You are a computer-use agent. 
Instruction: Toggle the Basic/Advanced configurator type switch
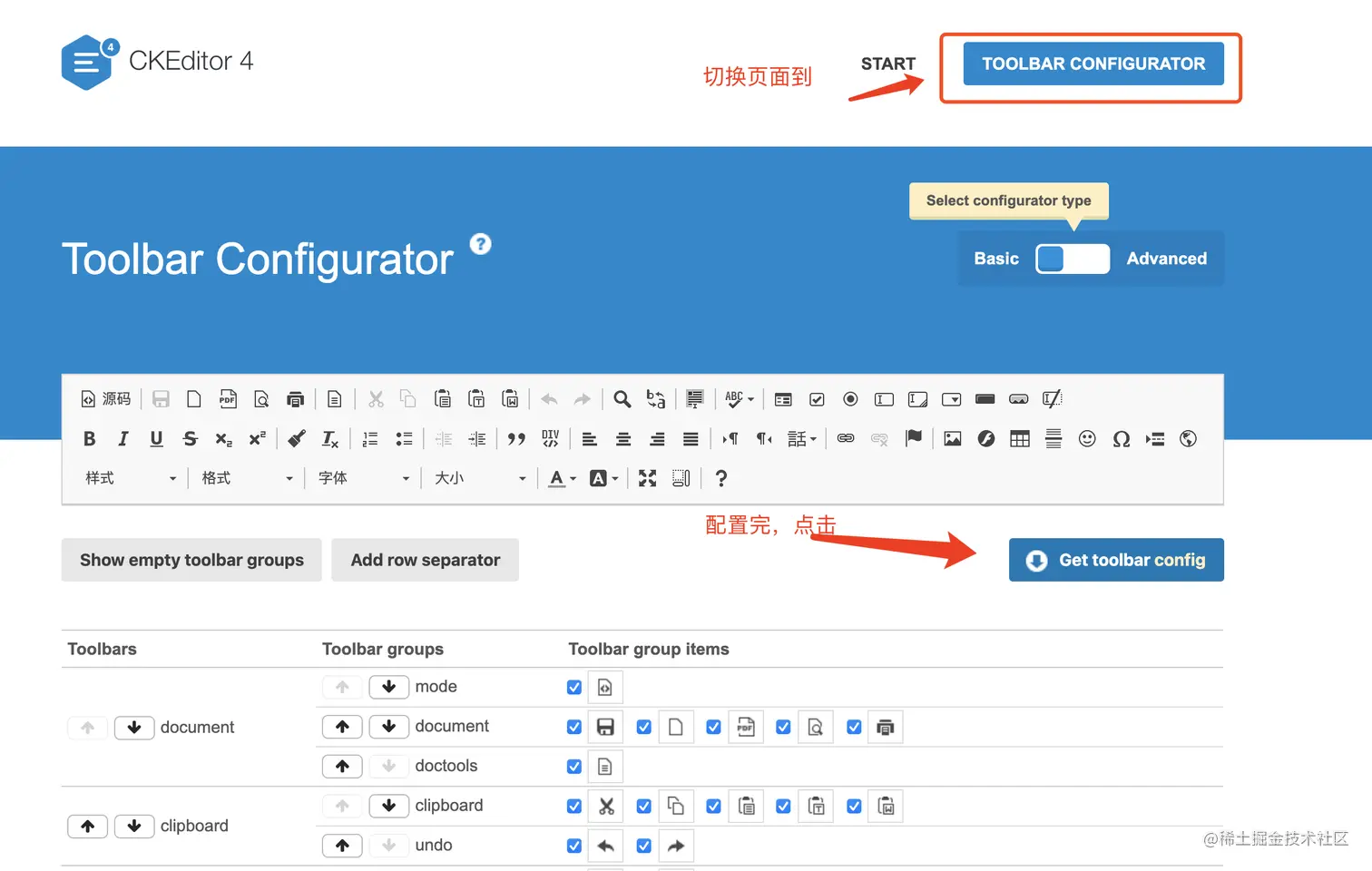(x=1073, y=259)
